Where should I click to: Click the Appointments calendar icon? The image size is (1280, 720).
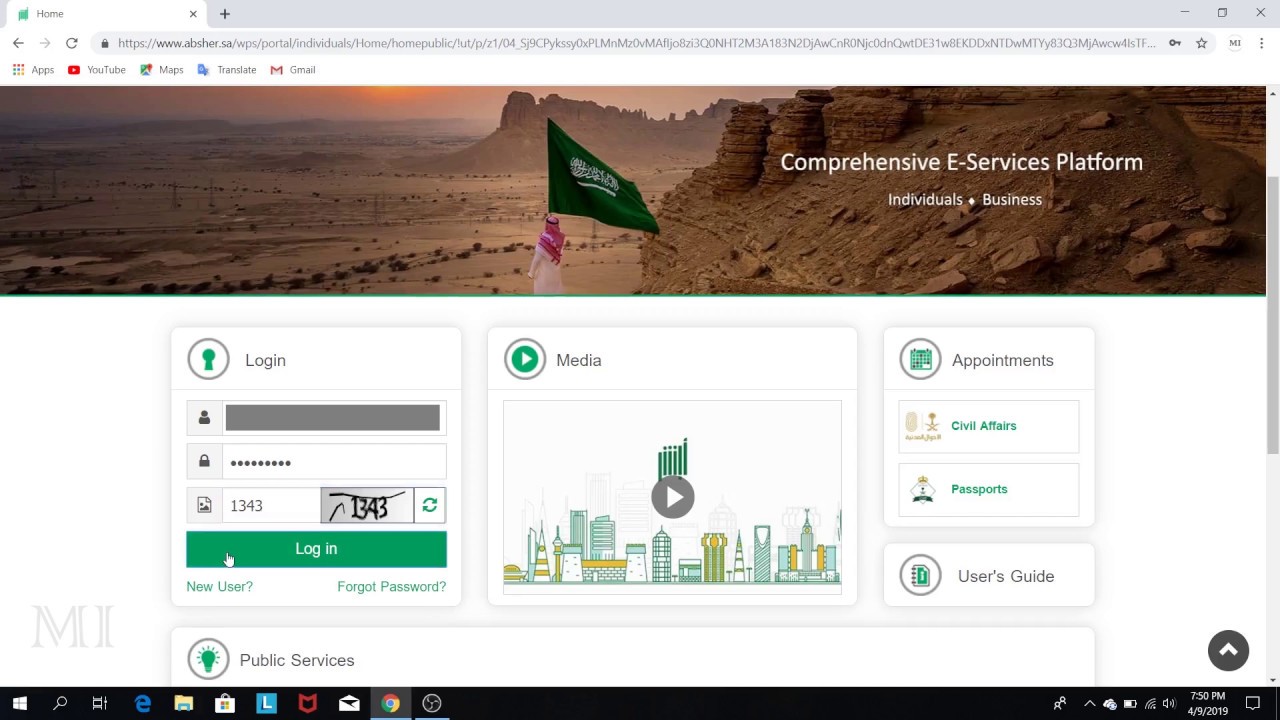pyautogui.click(x=920, y=359)
